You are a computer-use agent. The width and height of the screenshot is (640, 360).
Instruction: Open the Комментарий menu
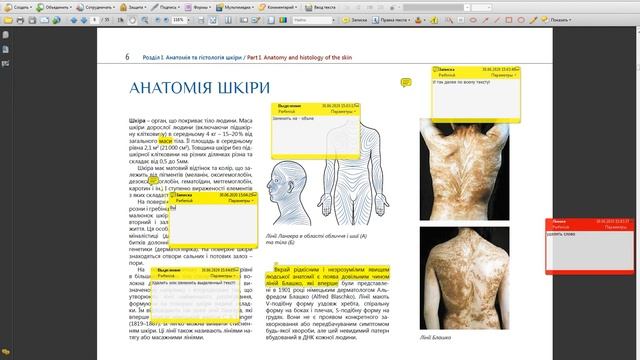coord(278,7)
